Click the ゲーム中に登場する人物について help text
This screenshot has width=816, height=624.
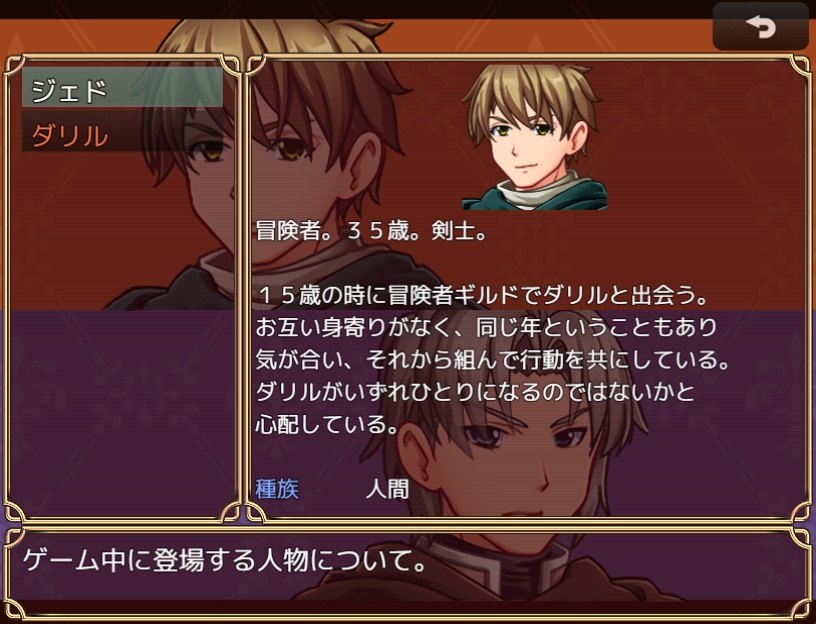pyautogui.click(x=225, y=562)
